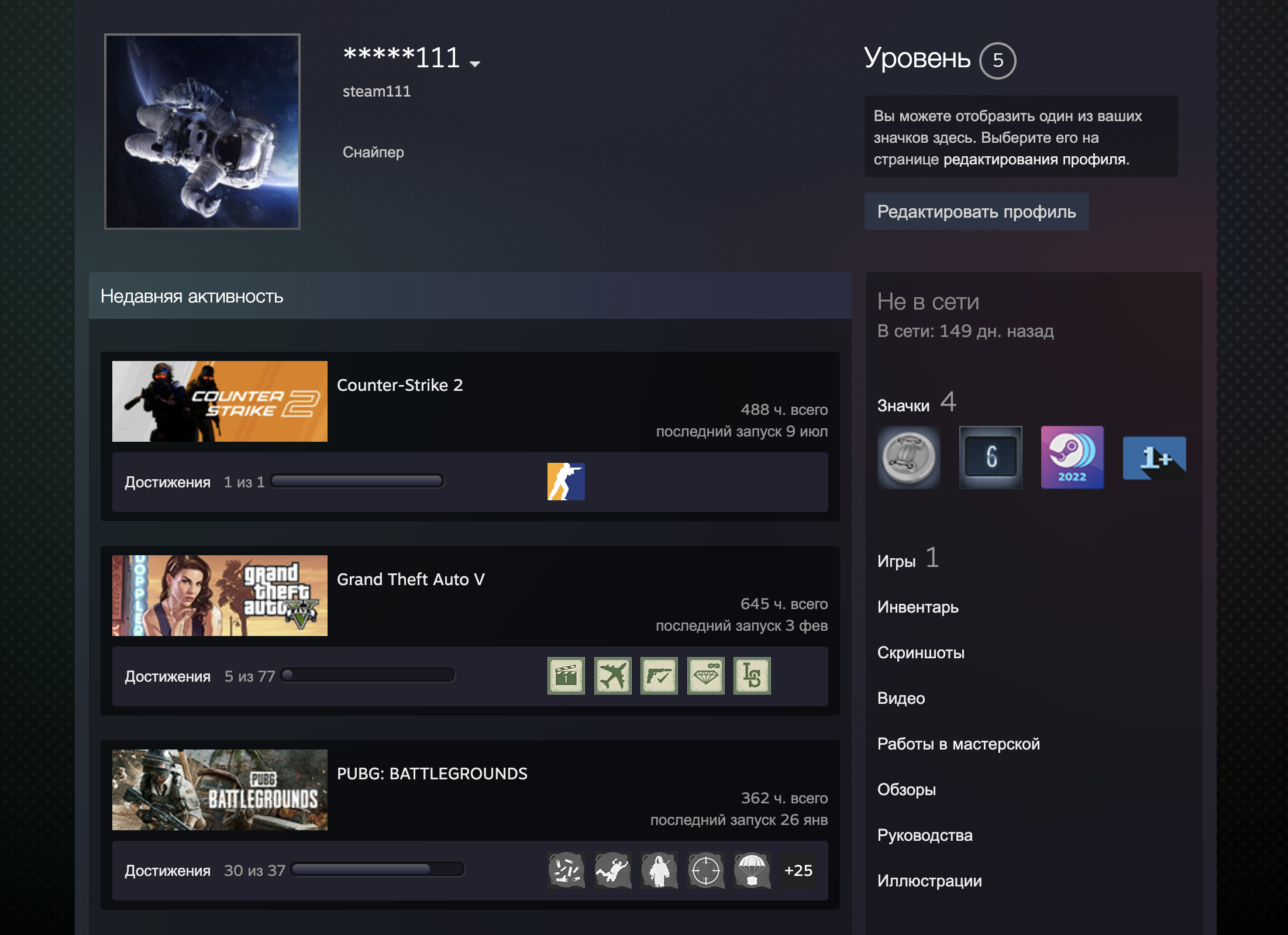Open Достижения for Grand Theft Auto V

(x=167, y=676)
